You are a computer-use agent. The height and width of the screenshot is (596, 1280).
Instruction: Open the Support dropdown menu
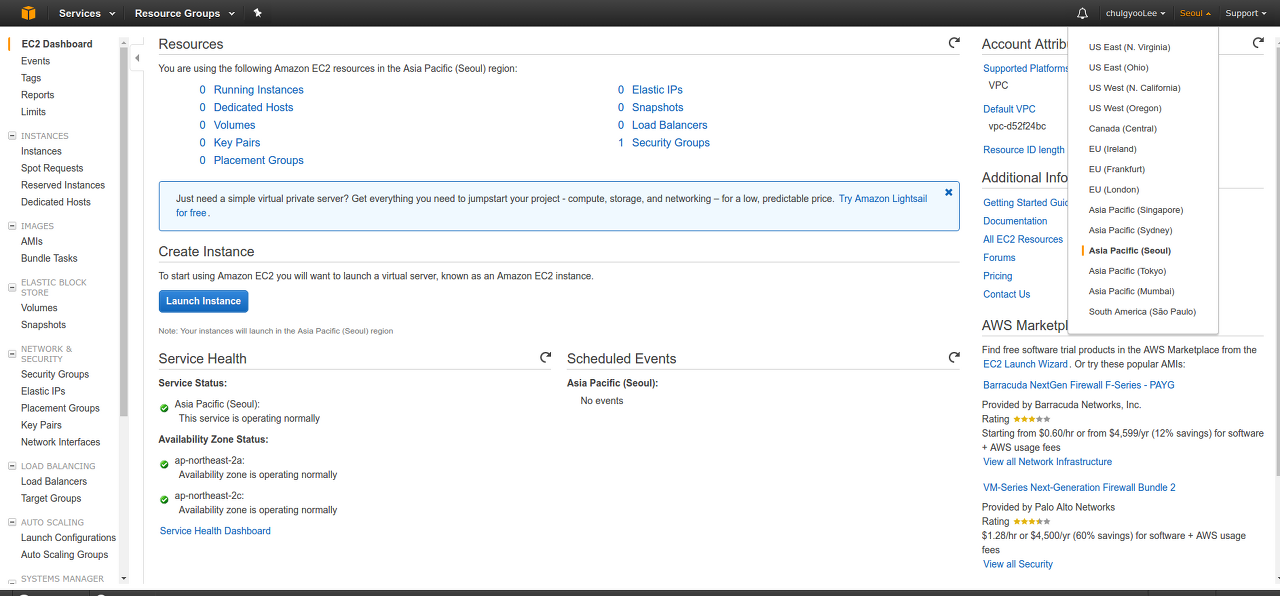[1245, 13]
